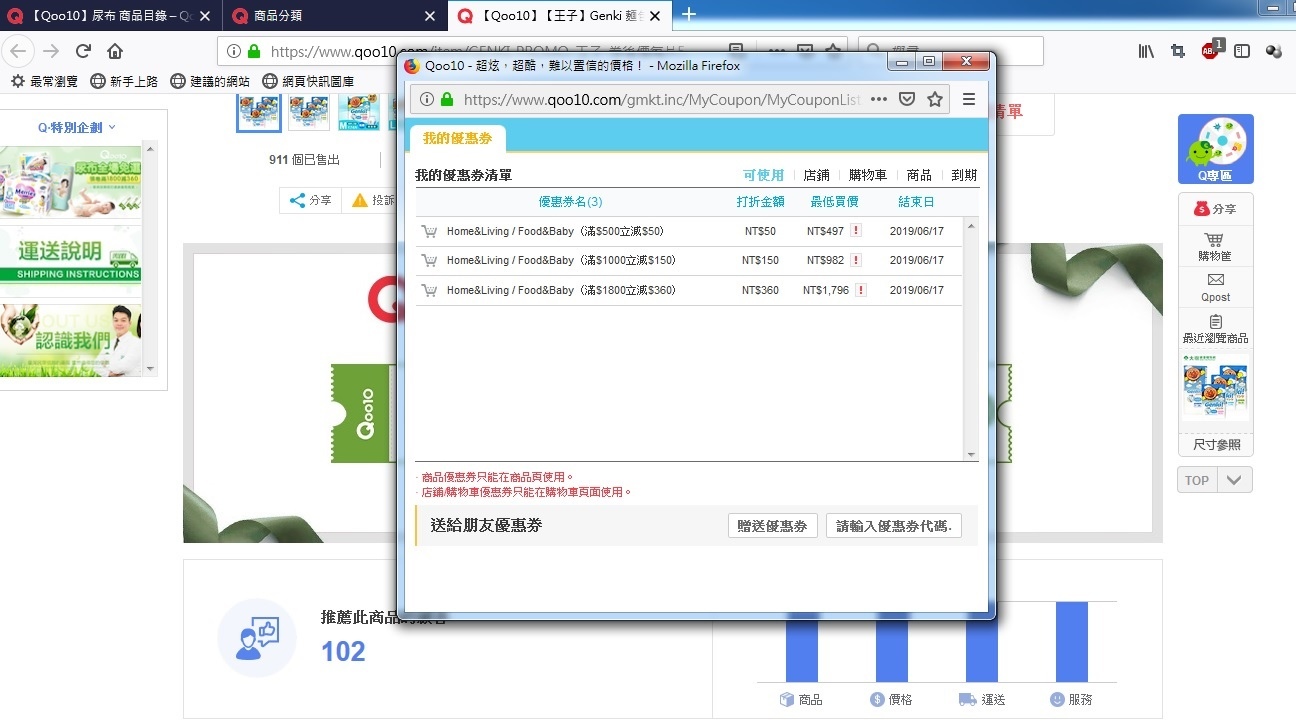The width and height of the screenshot is (1296, 722).
Task: Go to the Firefox home page
Action: point(115,51)
